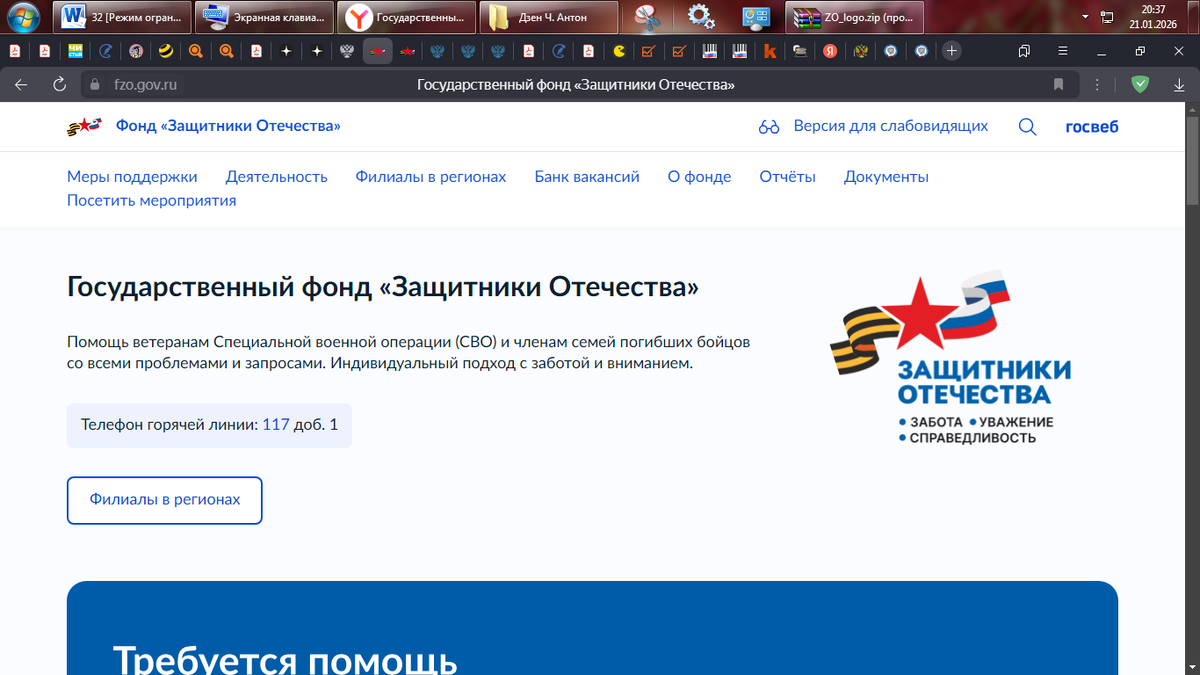Image resolution: width=1200 pixels, height=675 pixels.
Task: Switch to the yellow banana icon tab
Action: pos(166,50)
